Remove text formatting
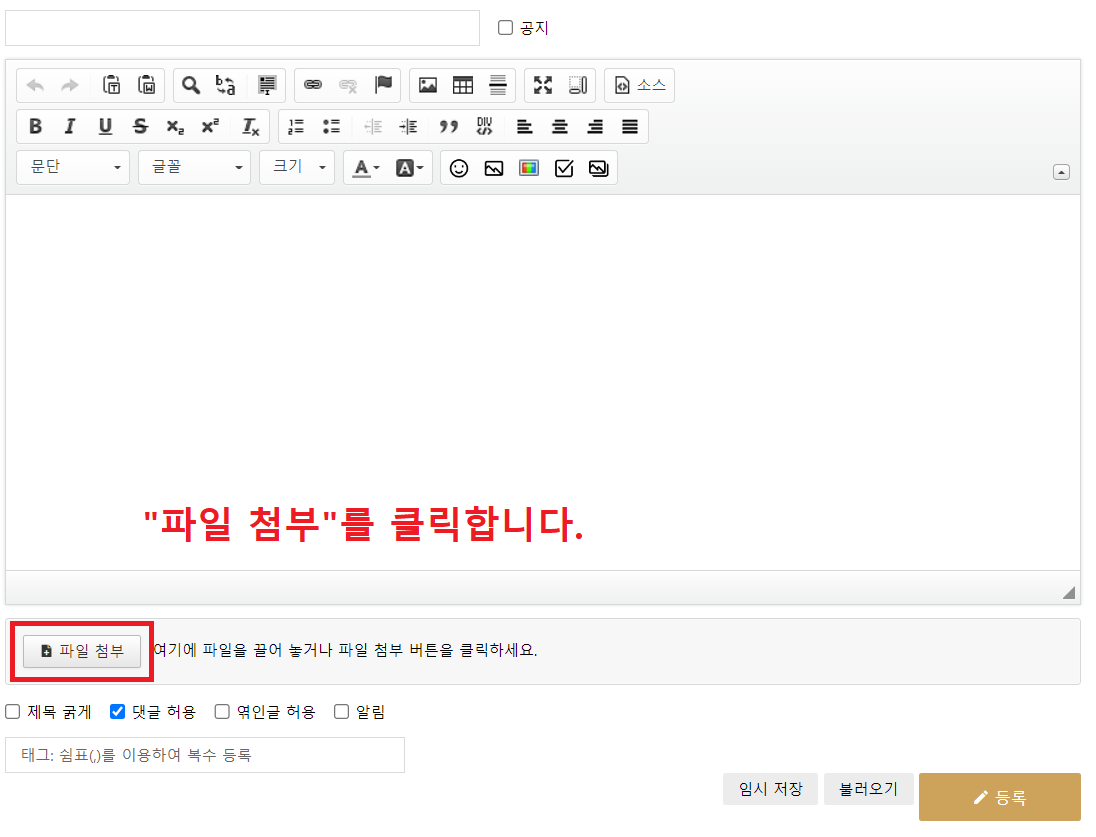This screenshot has width=1096, height=837. (250, 127)
